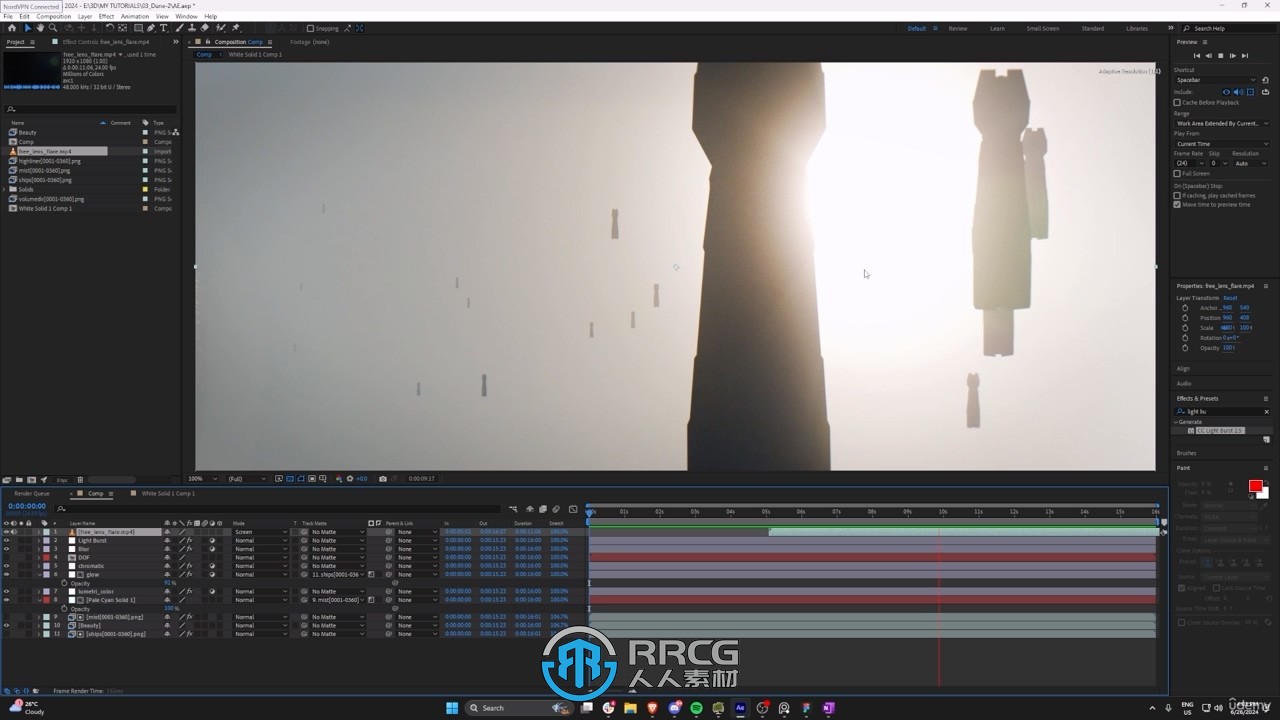Open the Effect menu
Screen dimensions: 1280x720
coord(106,16)
